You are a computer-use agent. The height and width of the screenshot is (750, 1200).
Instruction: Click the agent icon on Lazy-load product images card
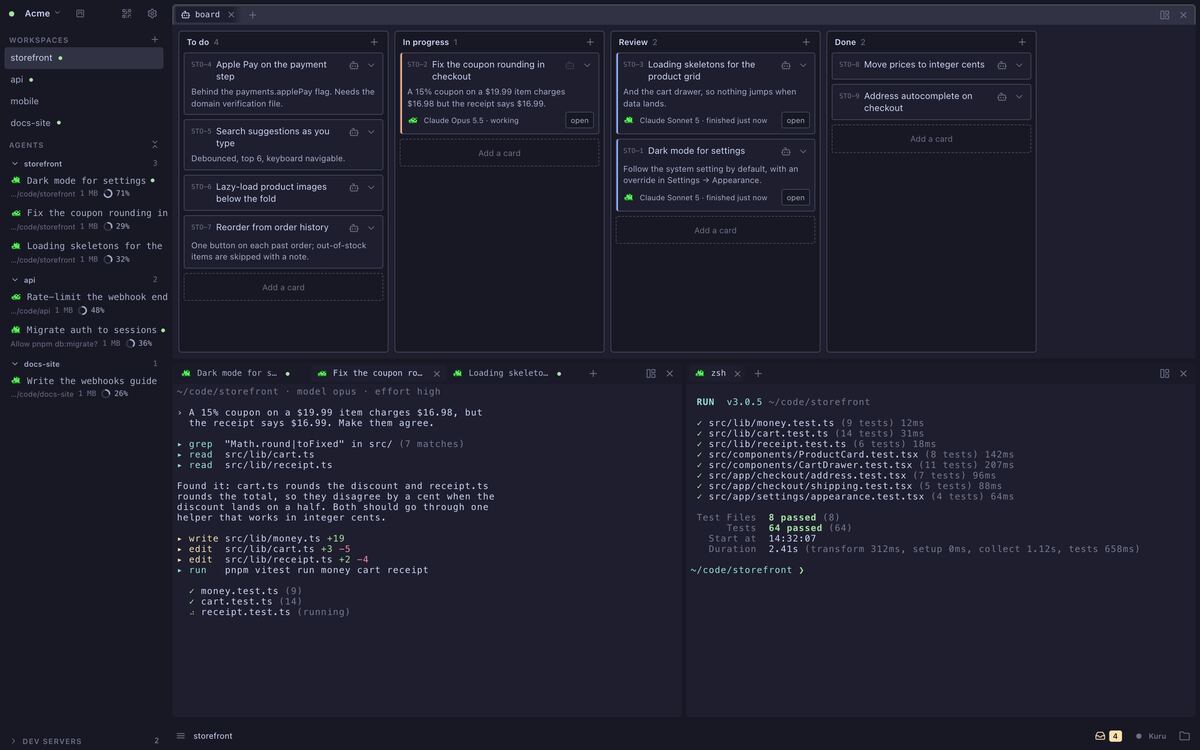(354, 187)
